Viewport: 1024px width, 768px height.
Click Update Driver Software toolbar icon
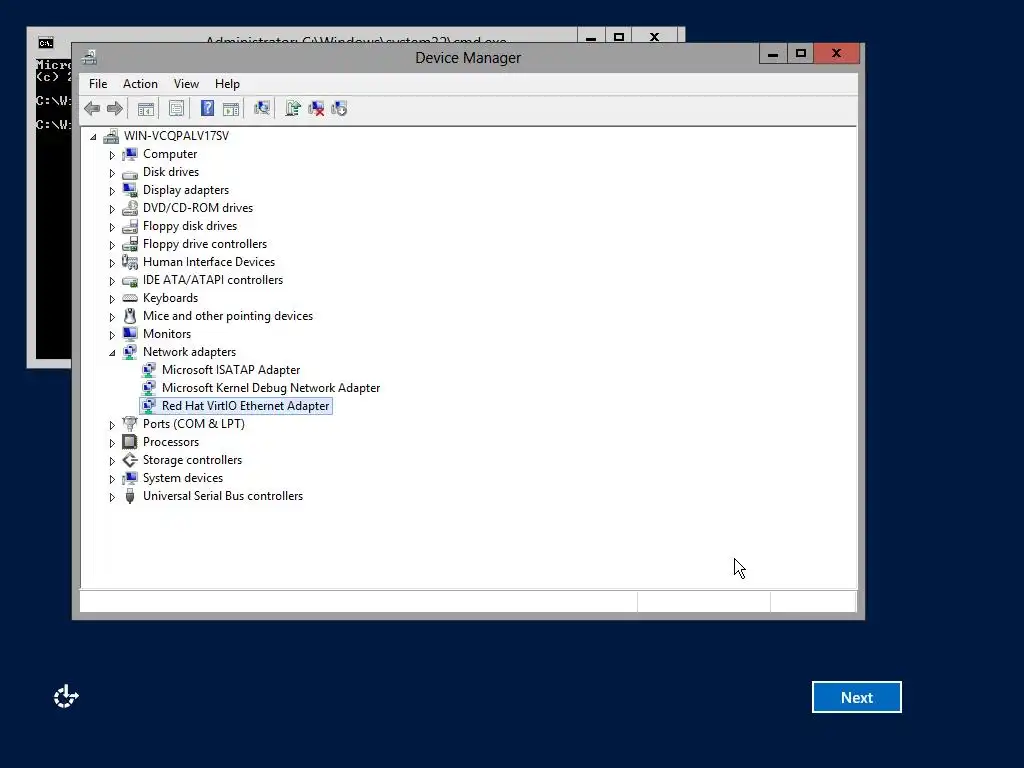(293, 108)
